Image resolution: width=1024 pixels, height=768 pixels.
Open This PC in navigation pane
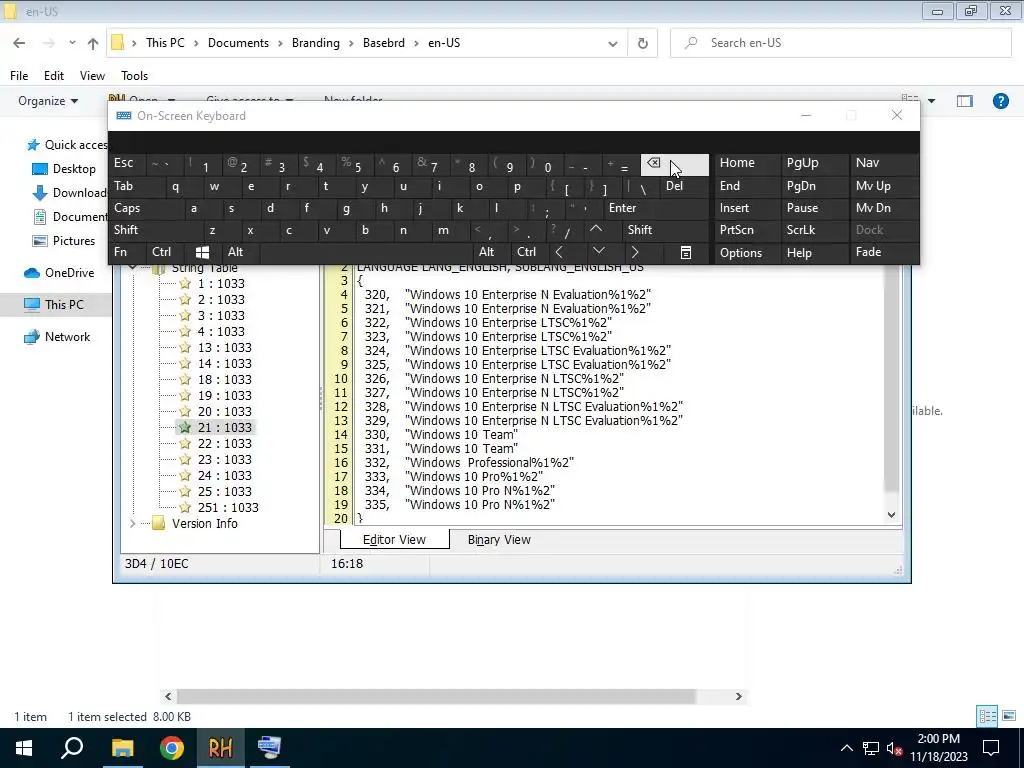pyautogui.click(x=64, y=304)
